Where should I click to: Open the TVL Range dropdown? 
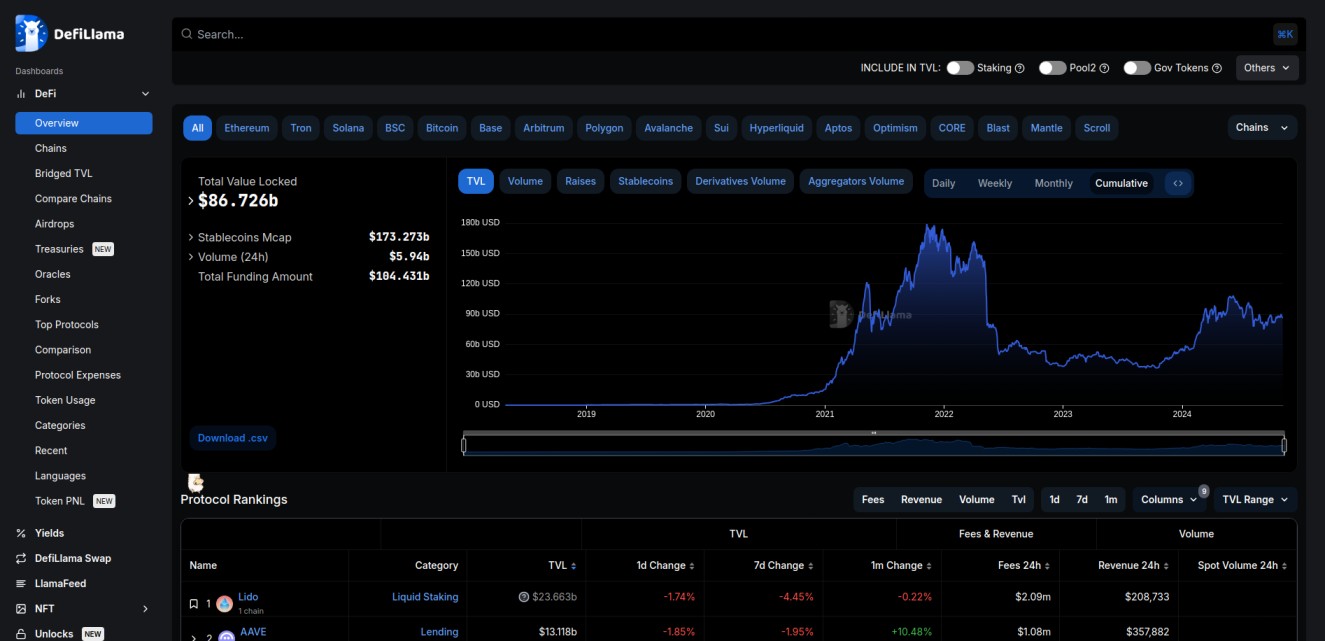[1254, 499]
